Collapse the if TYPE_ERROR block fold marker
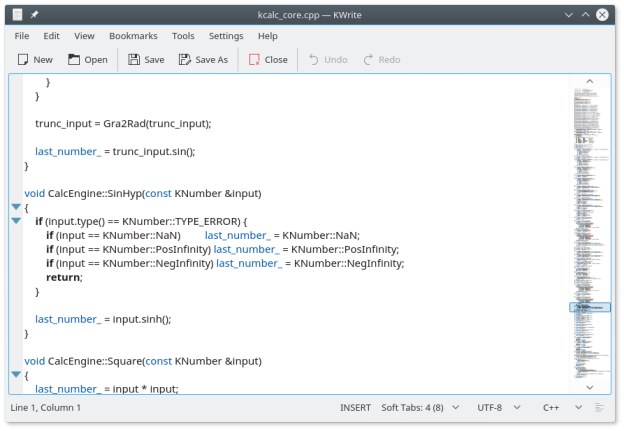This screenshot has width=624, height=431. point(16,221)
